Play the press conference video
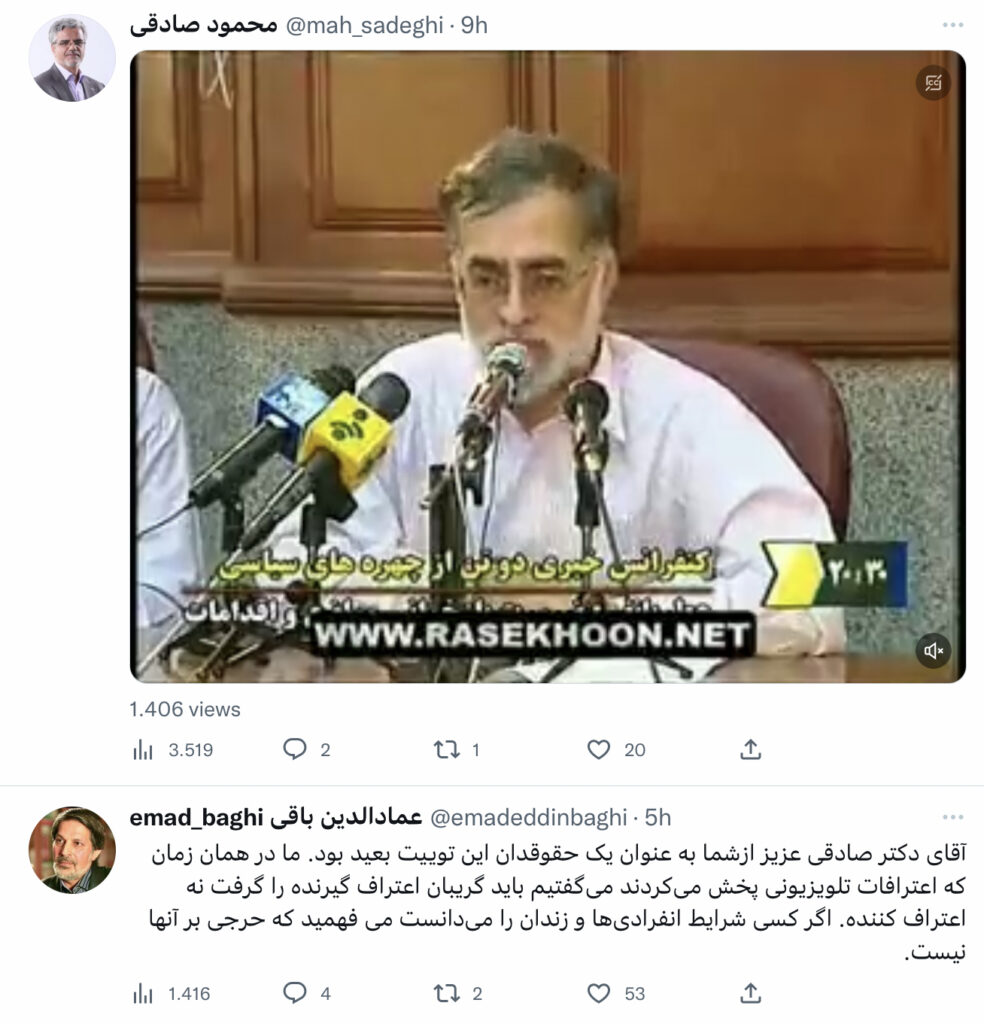Viewport: 984px width, 1024px height. (x=548, y=366)
